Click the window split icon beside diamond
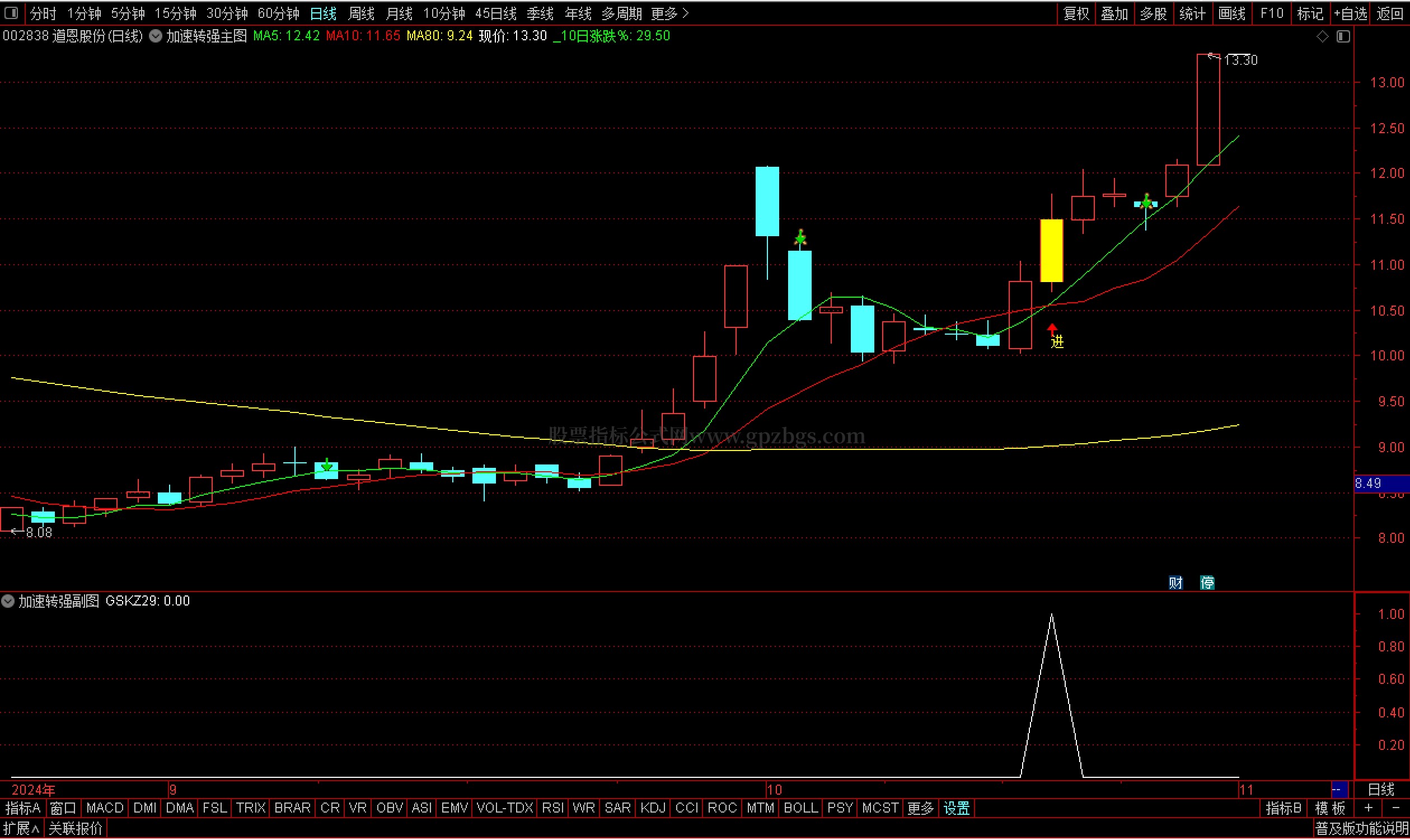Viewport: 1410px width, 840px height. point(1343,37)
